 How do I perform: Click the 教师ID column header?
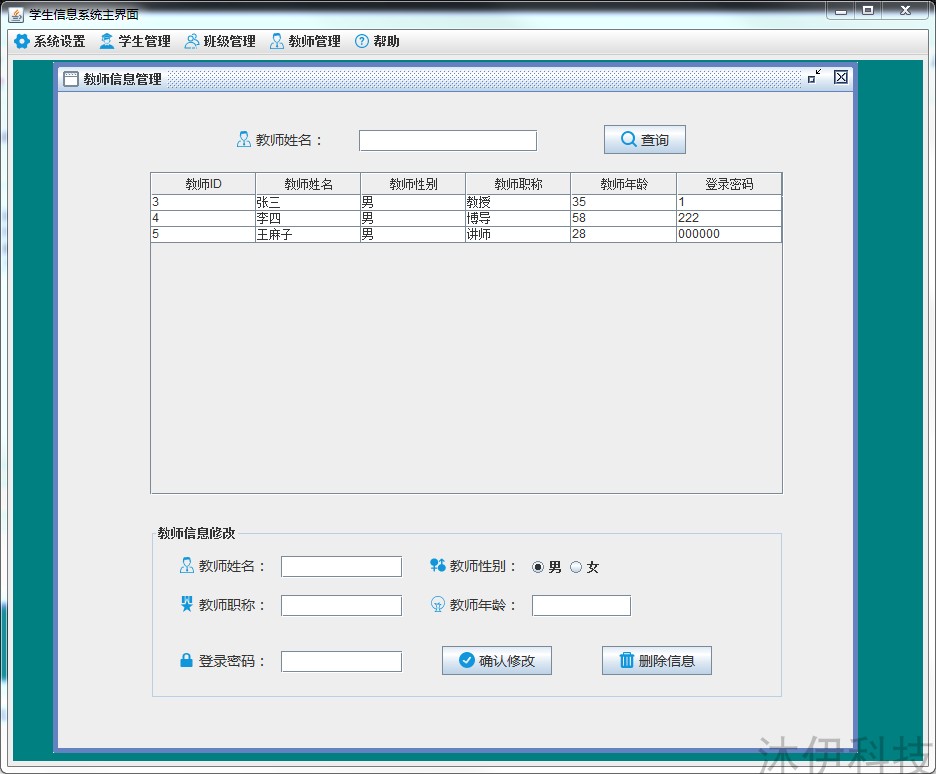pyautogui.click(x=203, y=184)
